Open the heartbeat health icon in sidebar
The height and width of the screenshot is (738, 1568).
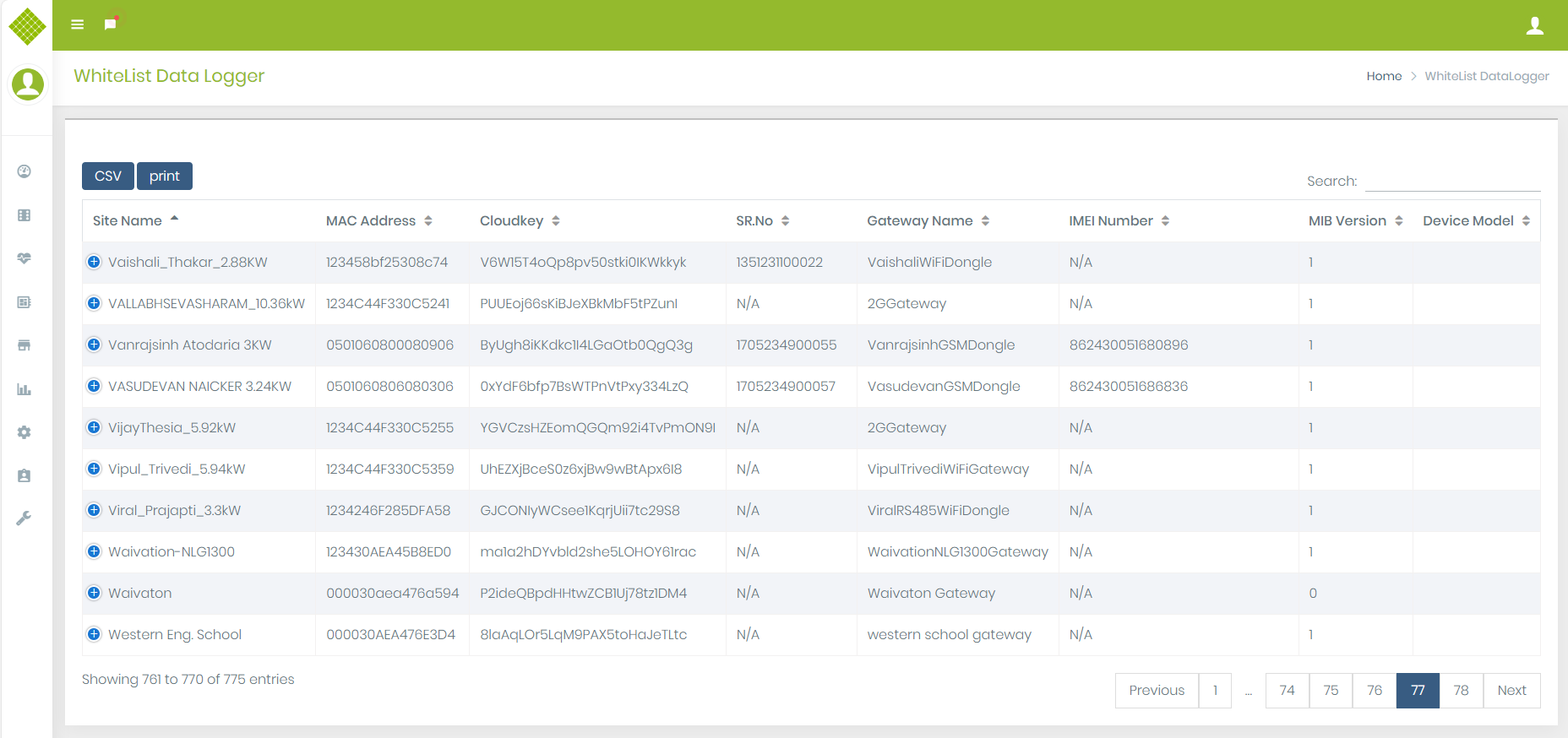(x=24, y=258)
